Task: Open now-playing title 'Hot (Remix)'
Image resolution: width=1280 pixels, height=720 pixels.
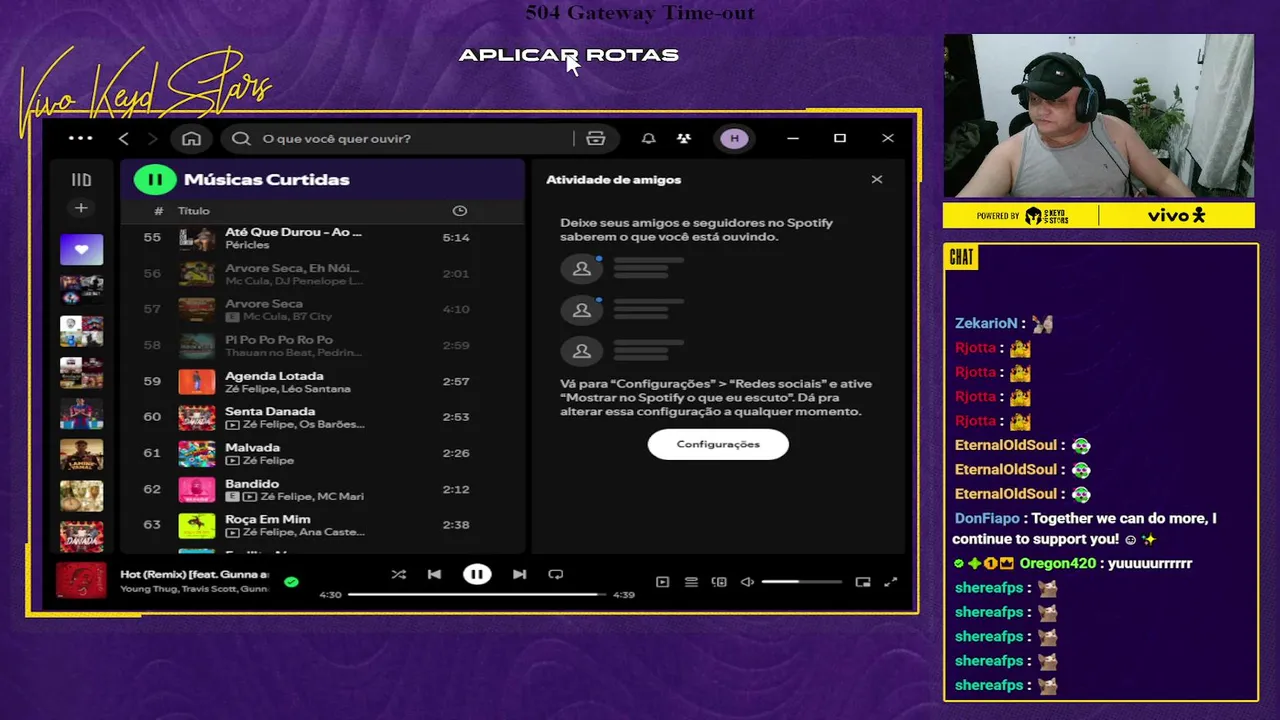Action: pos(194,575)
